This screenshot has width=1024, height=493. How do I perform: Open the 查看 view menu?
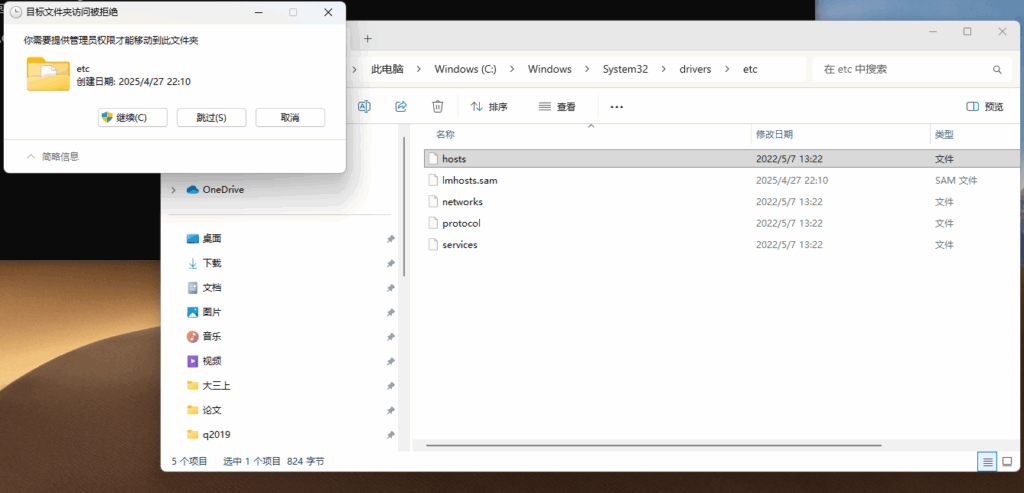[557, 106]
